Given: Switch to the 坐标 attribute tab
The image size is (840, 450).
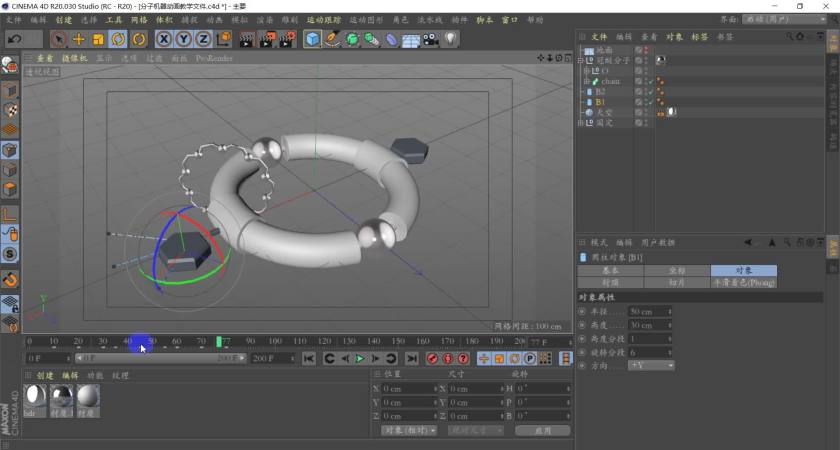Looking at the screenshot, I should click(676, 271).
